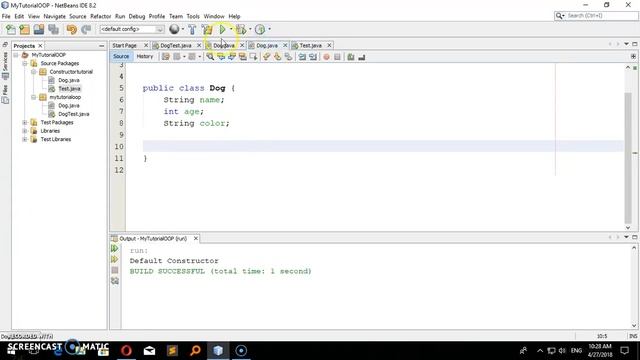640x360 pixels.
Task: Open the default config combo box
Action: click(x=132, y=29)
